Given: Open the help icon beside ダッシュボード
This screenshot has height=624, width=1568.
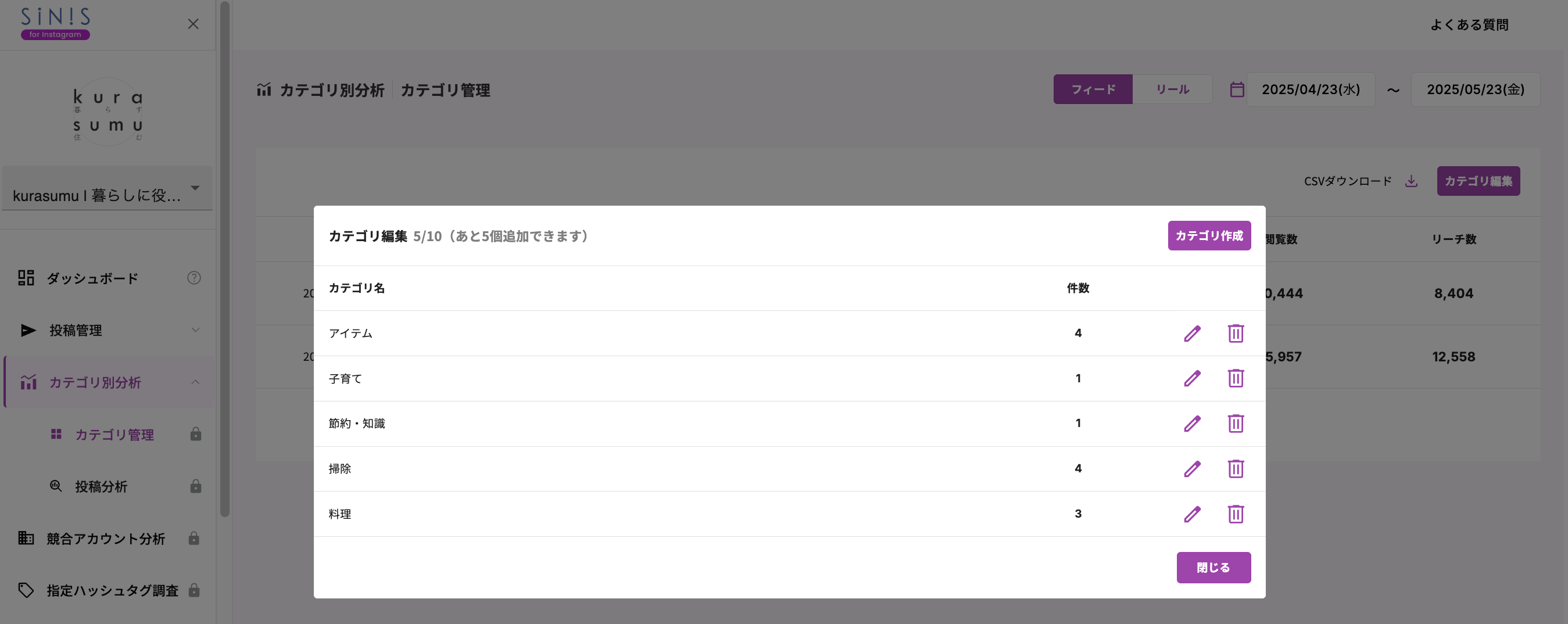Looking at the screenshot, I should point(194,278).
